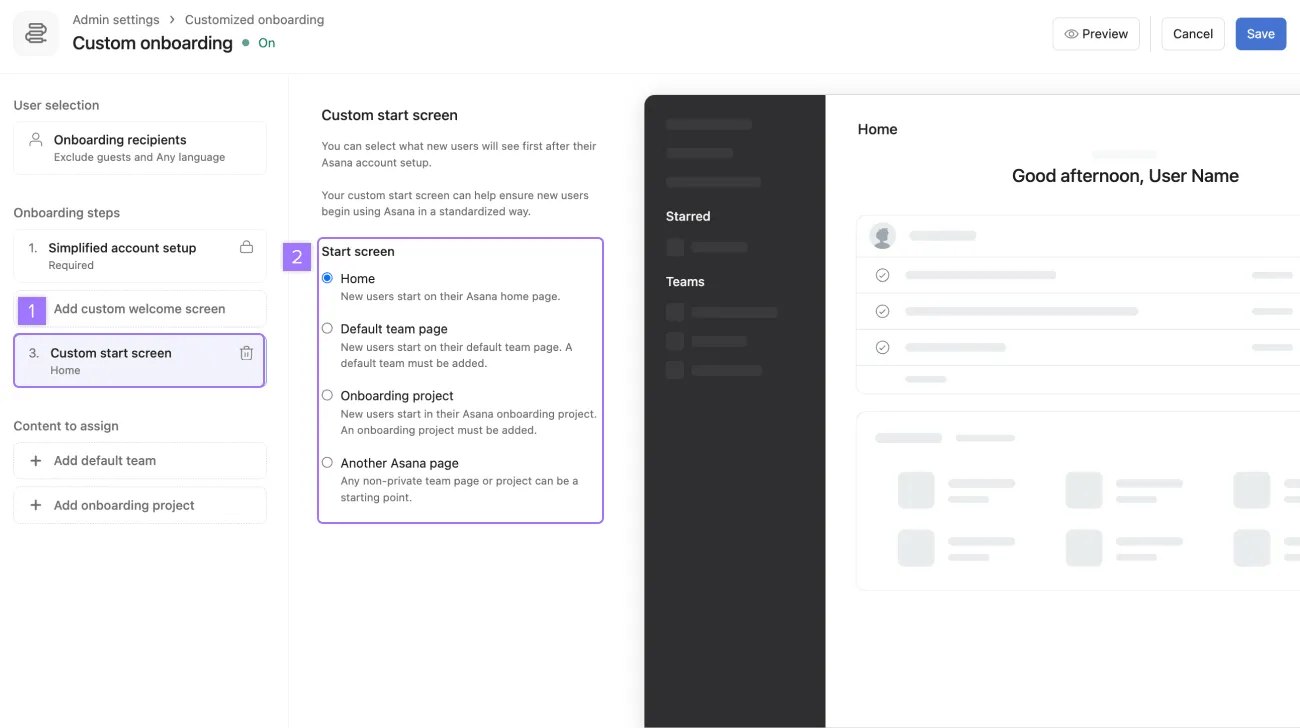The width and height of the screenshot is (1300, 728).
Task: Click the Asana logo icon
Action: point(35,33)
